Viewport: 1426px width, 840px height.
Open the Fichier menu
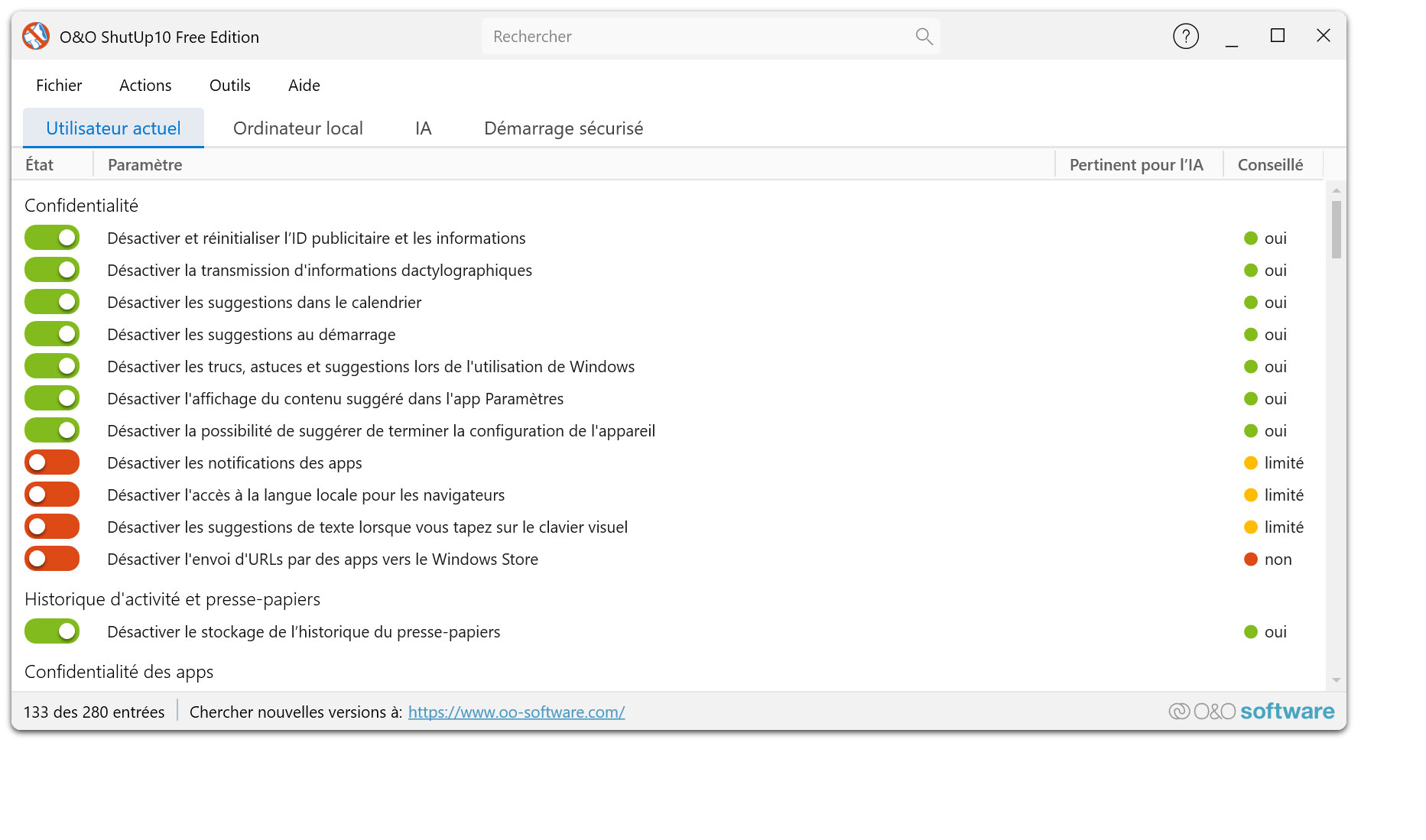pos(59,86)
